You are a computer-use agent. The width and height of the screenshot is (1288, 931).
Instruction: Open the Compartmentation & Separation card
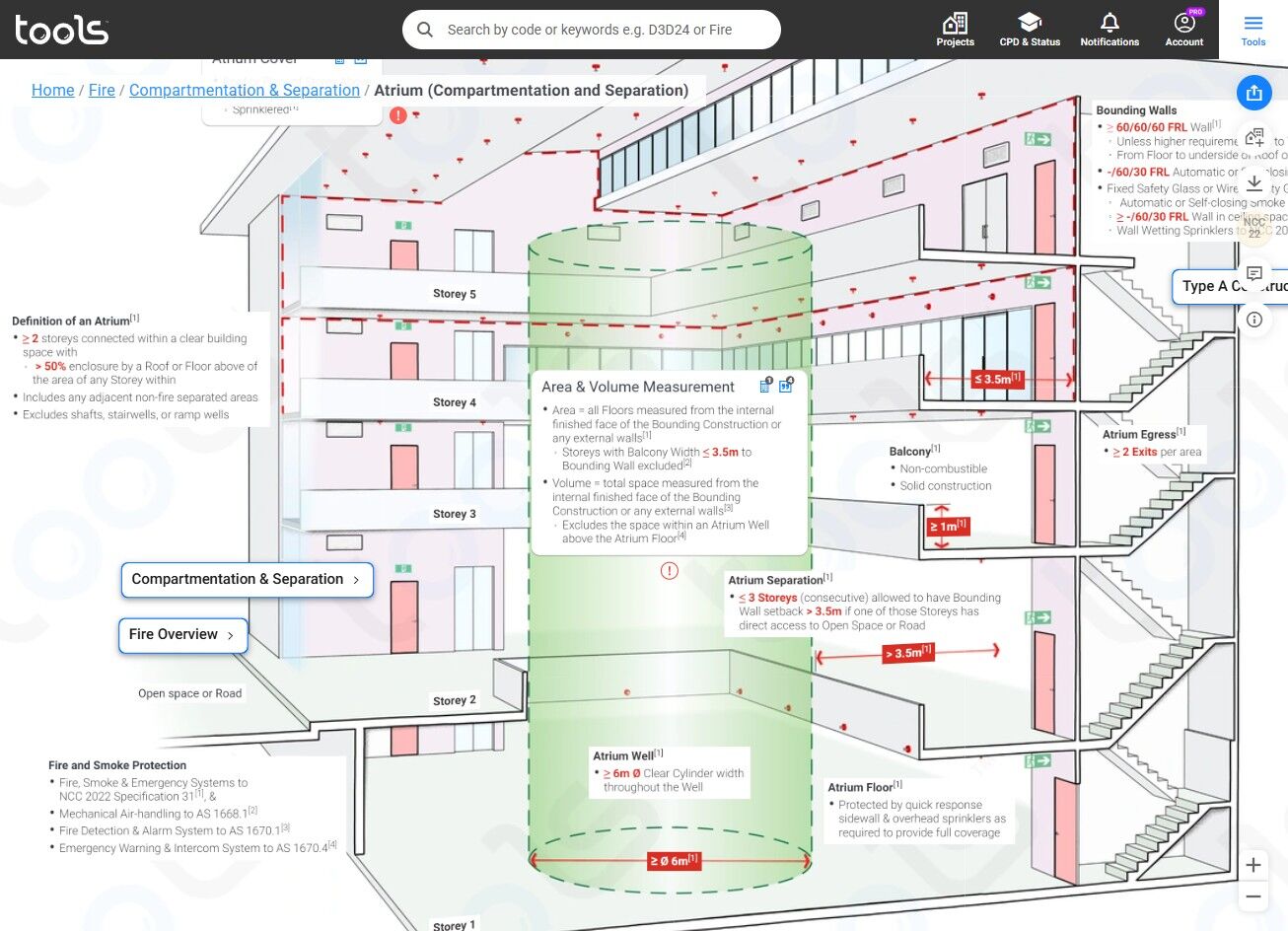(x=248, y=580)
